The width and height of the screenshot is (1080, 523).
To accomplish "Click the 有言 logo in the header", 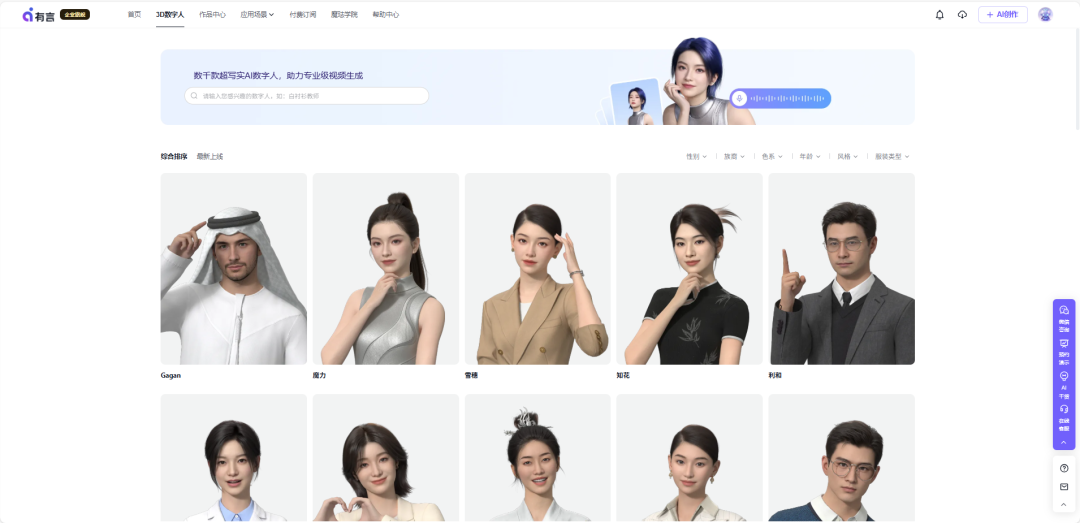I will (x=38, y=14).
